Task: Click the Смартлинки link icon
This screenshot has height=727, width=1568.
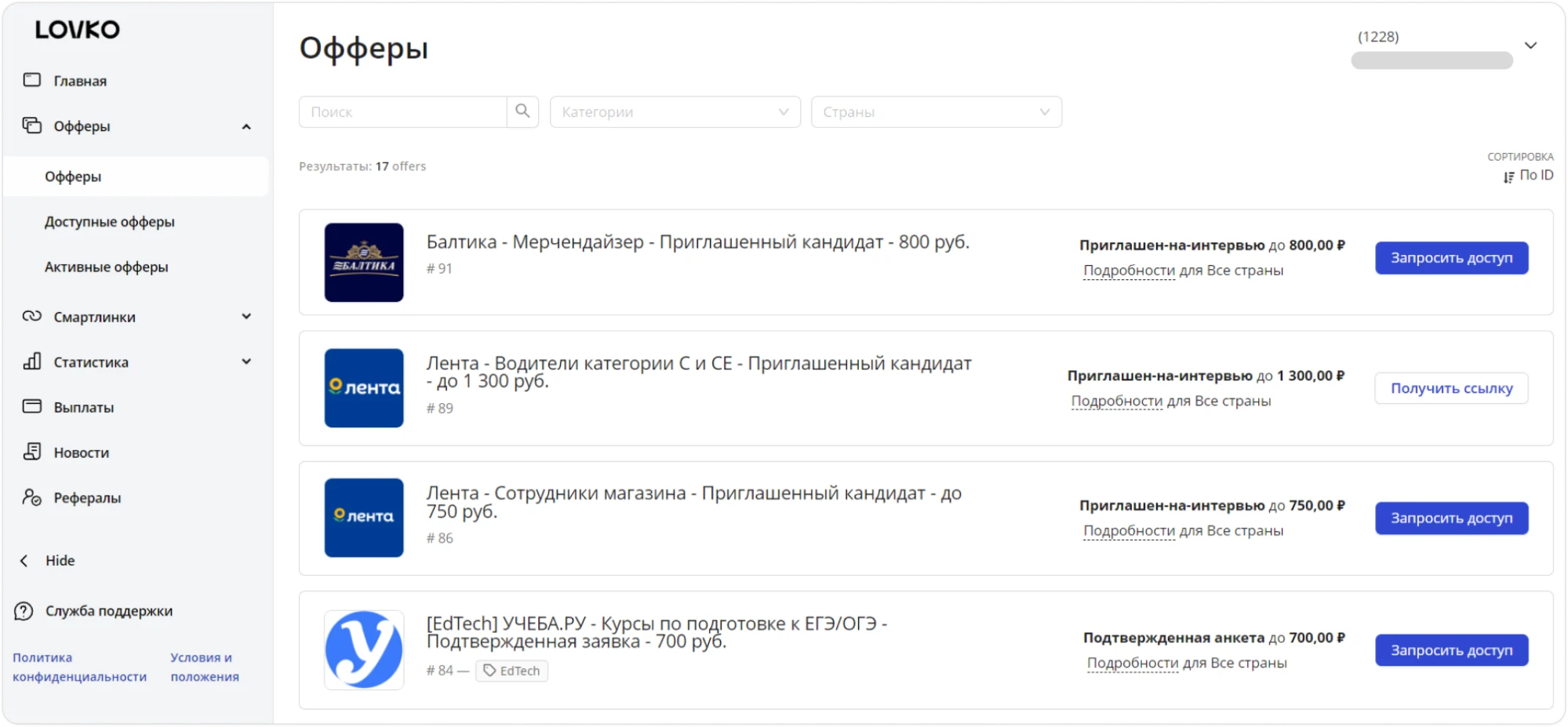Action: click(x=32, y=316)
